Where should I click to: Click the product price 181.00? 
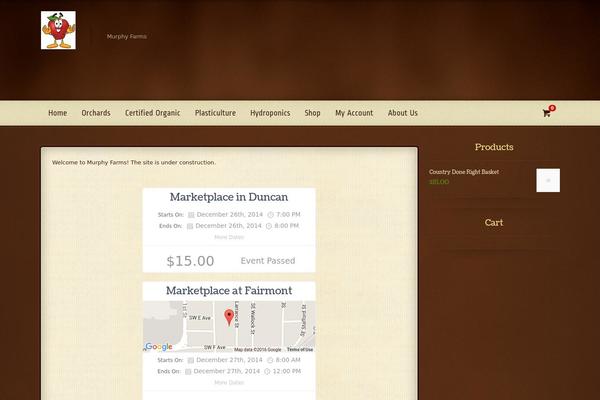click(439, 182)
